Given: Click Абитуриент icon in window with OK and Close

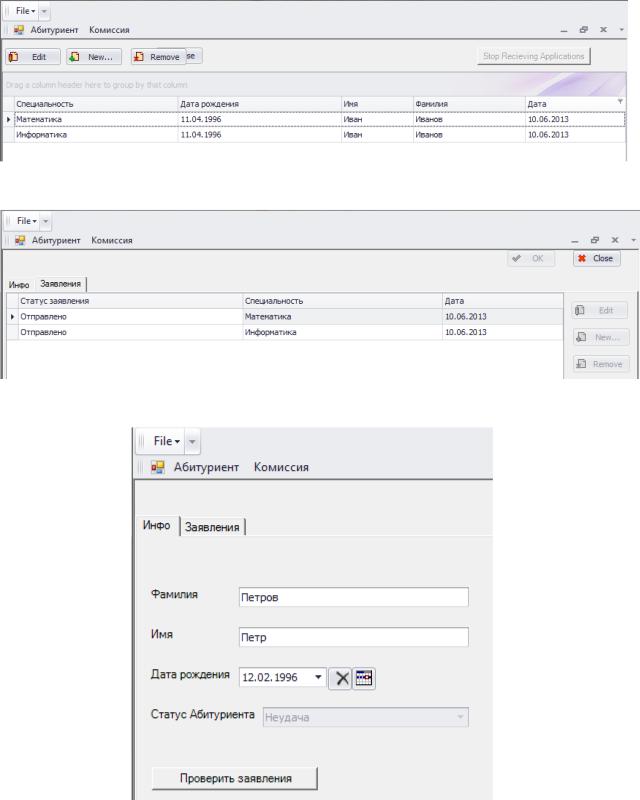Looking at the screenshot, I should (20, 240).
